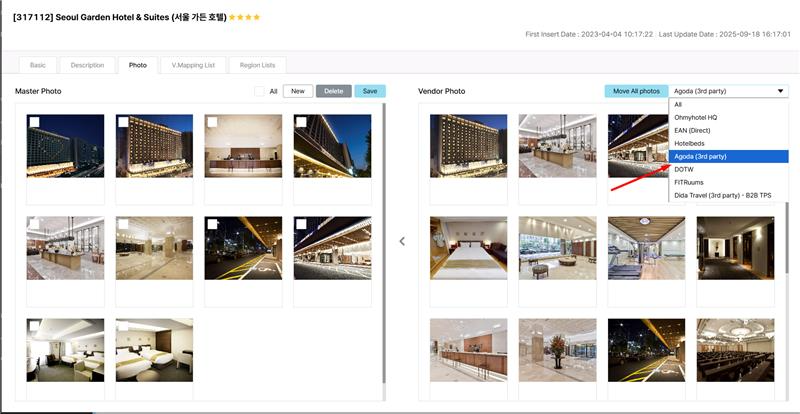The width and height of the screenshot is (800, 414).
Task: Click the Move All photos button
Action: pyautogui.click(x=636, y=91)
